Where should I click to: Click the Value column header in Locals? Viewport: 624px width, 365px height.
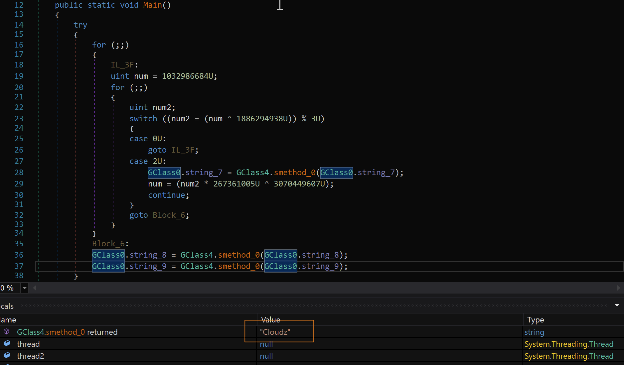(271, 320)
